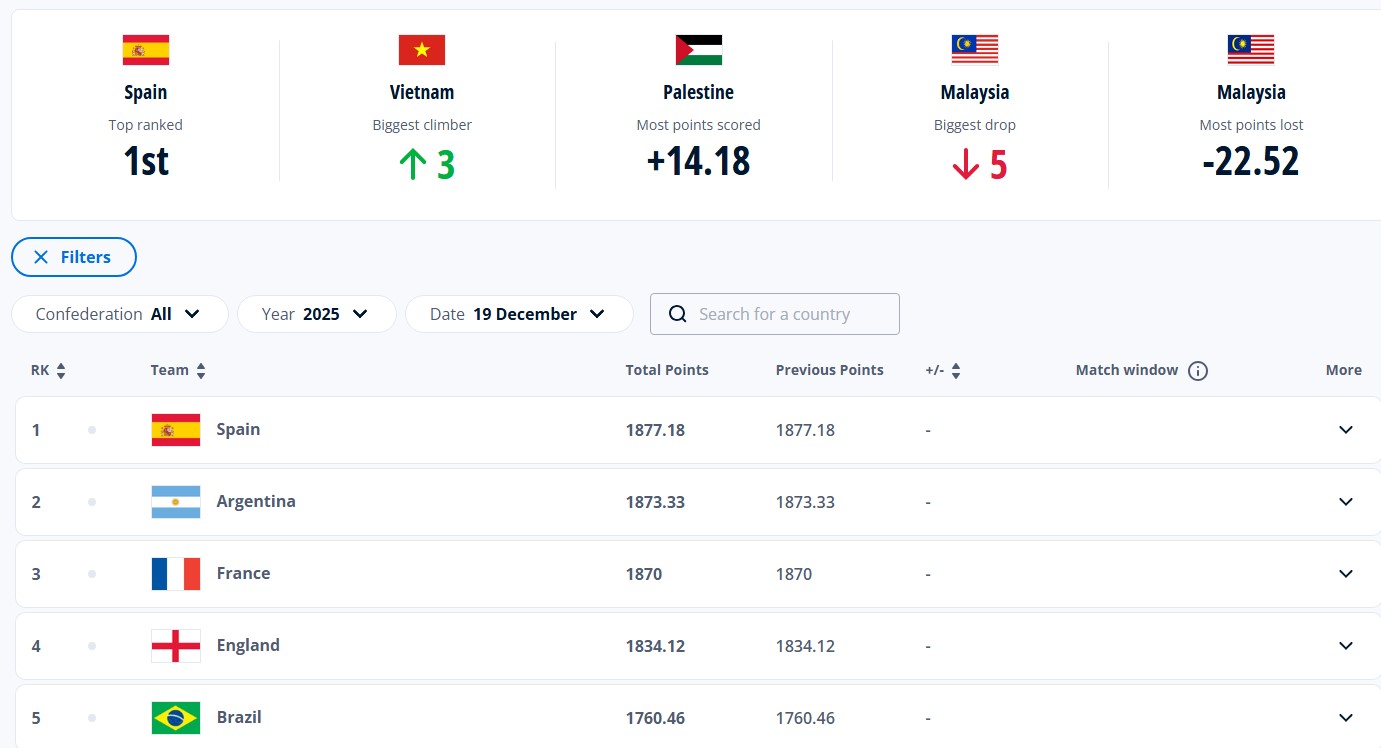Click Spain flag in Top ranked card

point(146,50)
